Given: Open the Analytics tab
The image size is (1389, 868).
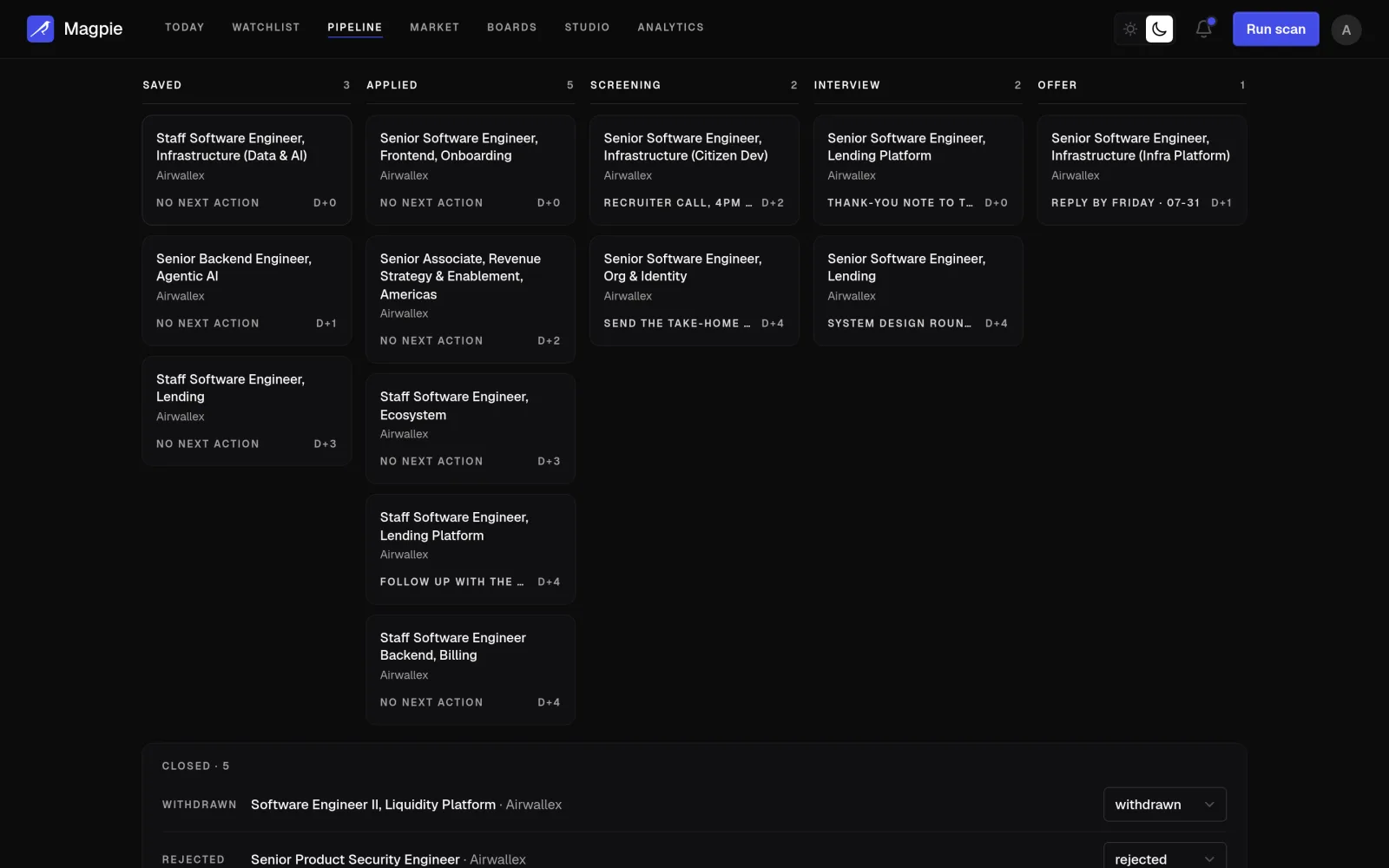Looking at the screenshot, I should coord(671,28).
